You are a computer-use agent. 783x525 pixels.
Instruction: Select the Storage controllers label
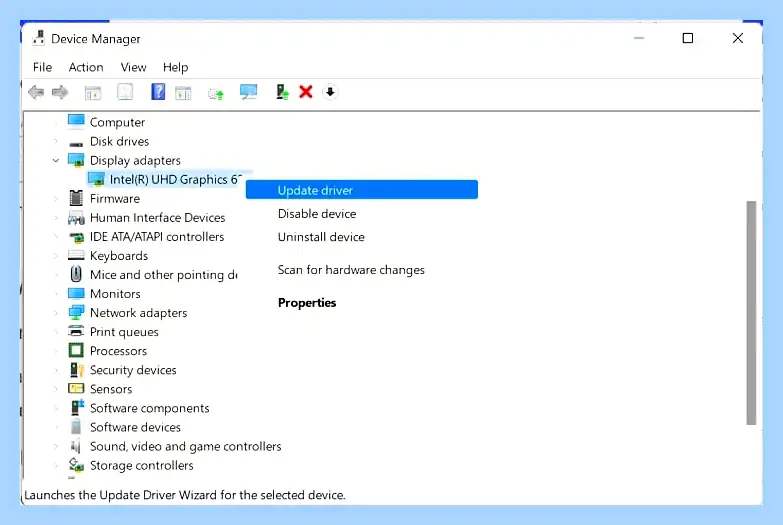[141, 465]
